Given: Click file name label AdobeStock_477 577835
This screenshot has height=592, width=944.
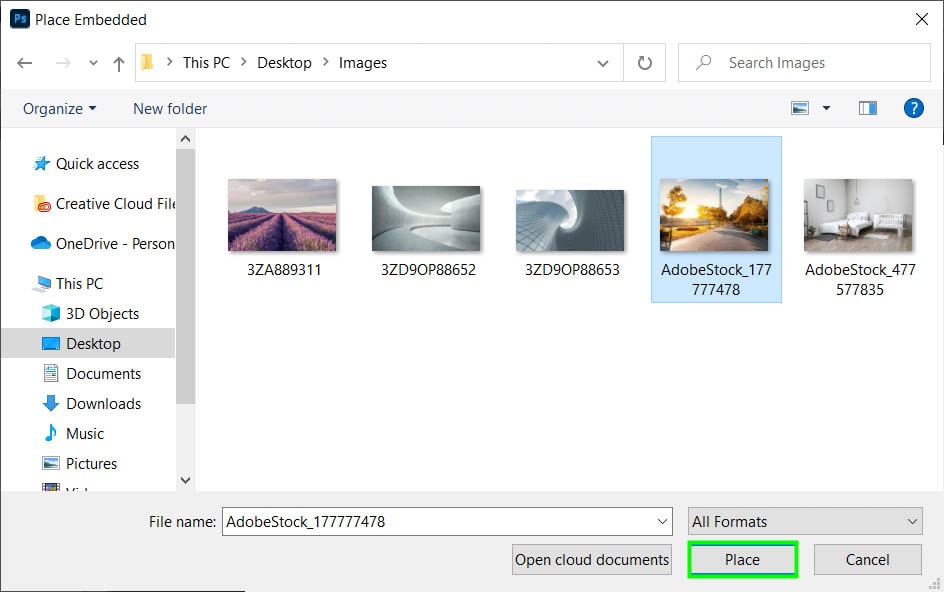Looking at the screenshot, I should pyautogui.click(x=860, y=279).
